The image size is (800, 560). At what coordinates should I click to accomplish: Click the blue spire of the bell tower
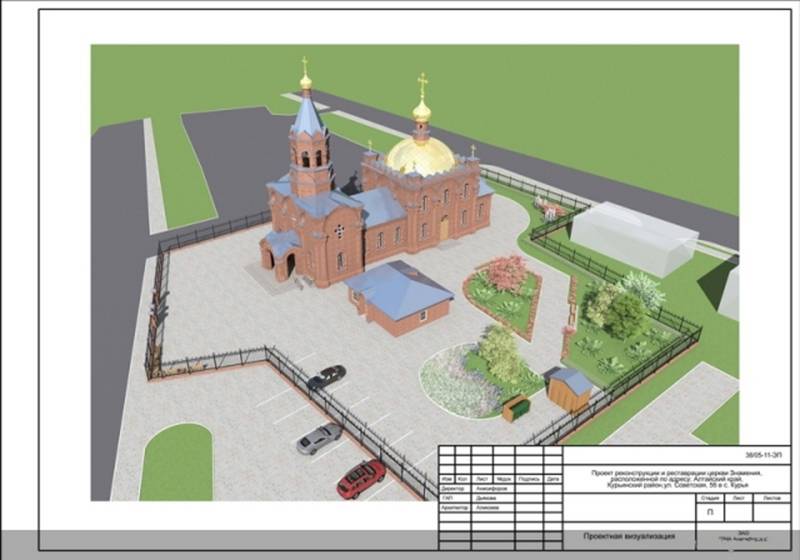pyautogui.click(x=307, y=116)
